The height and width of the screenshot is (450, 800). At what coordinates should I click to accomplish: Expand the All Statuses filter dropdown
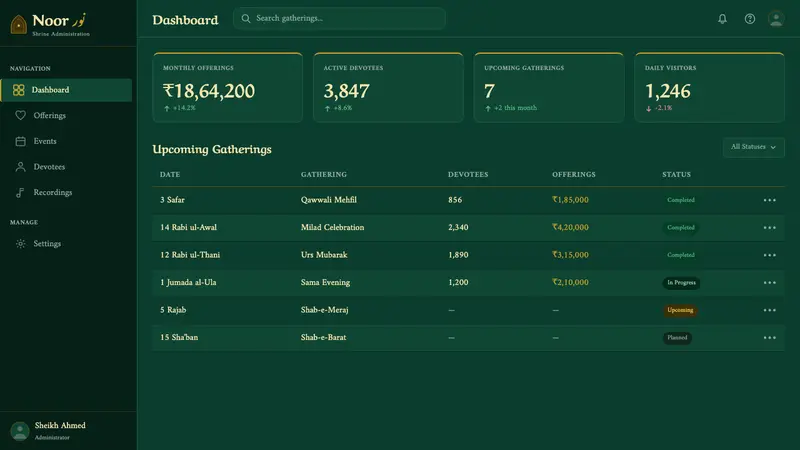point(754,147)
